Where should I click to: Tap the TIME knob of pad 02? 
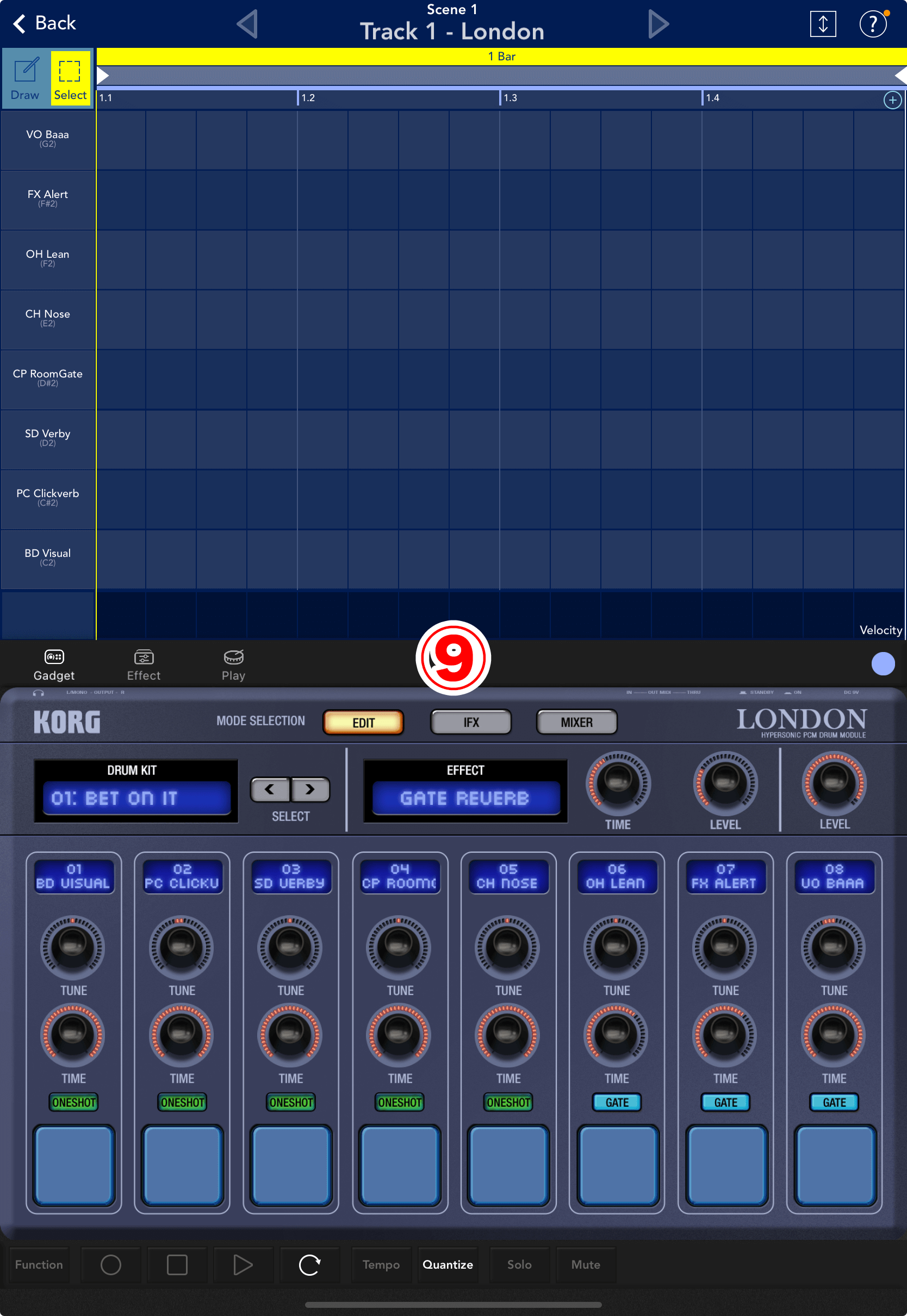click(181, 1035)
